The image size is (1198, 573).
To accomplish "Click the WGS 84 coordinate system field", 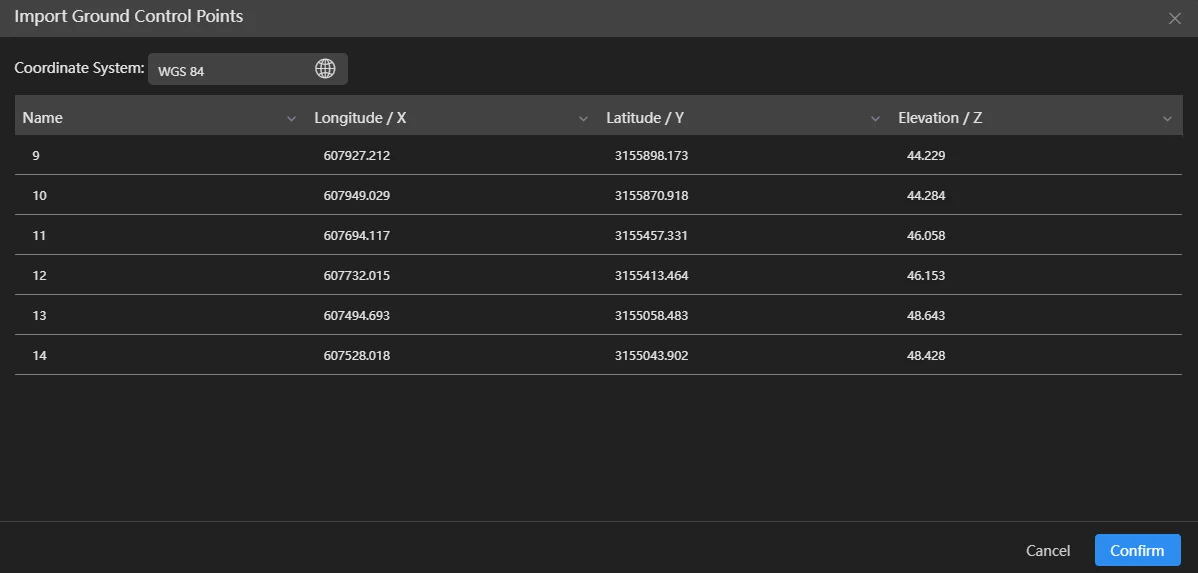I will click(230, 70).
